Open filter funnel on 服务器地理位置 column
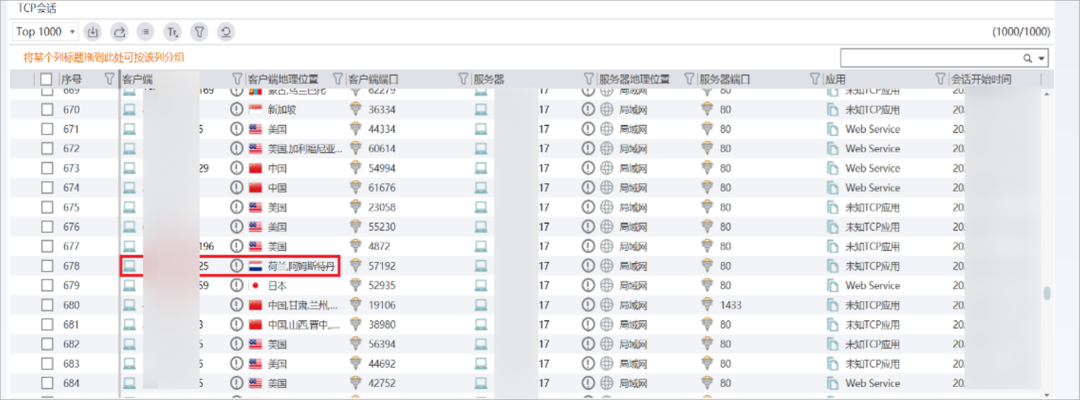Screen dimensions: 1080x400 tap(689, 79)
